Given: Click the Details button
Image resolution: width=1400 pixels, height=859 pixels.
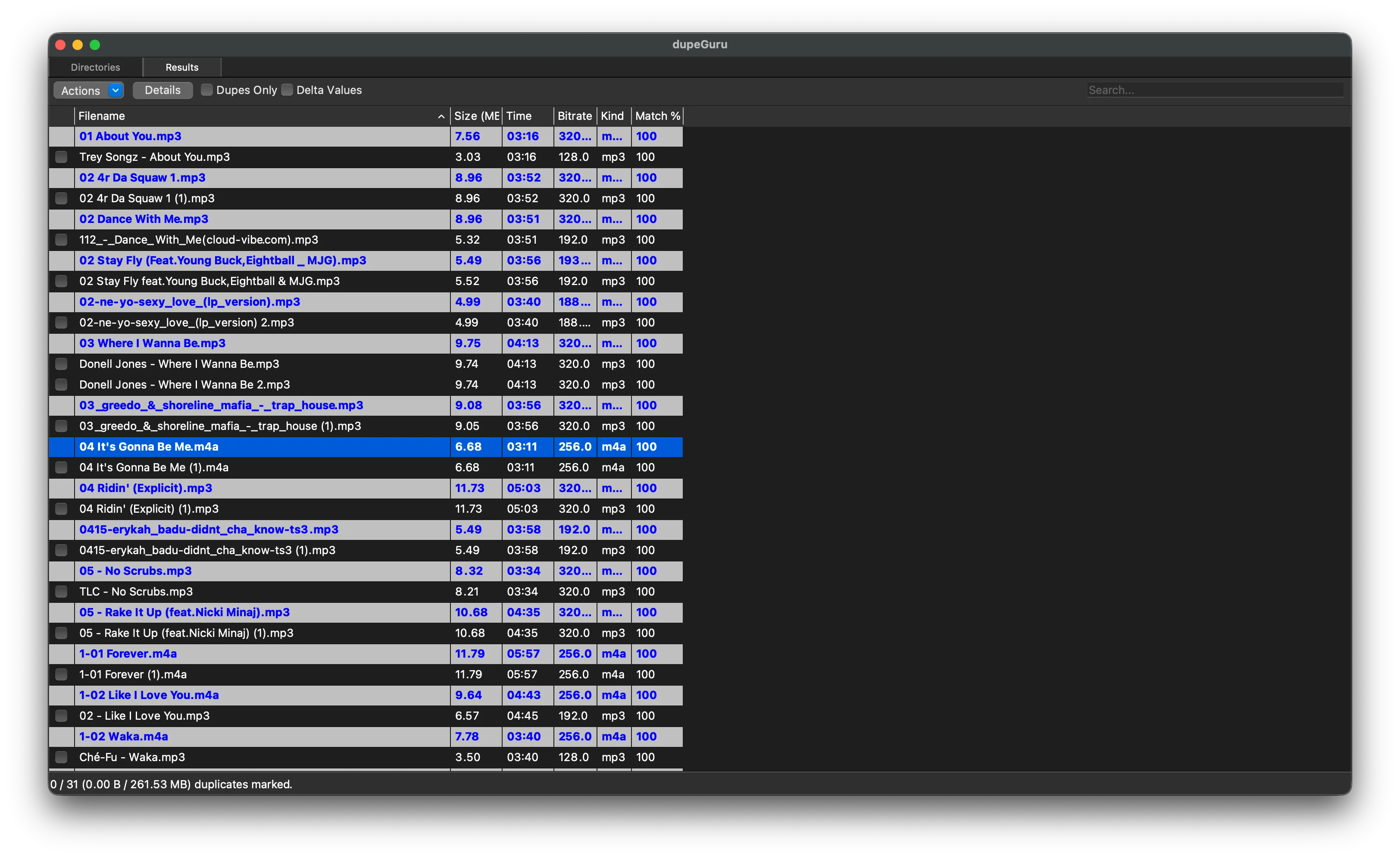Looking at the screenshot, I should point(162,90).
